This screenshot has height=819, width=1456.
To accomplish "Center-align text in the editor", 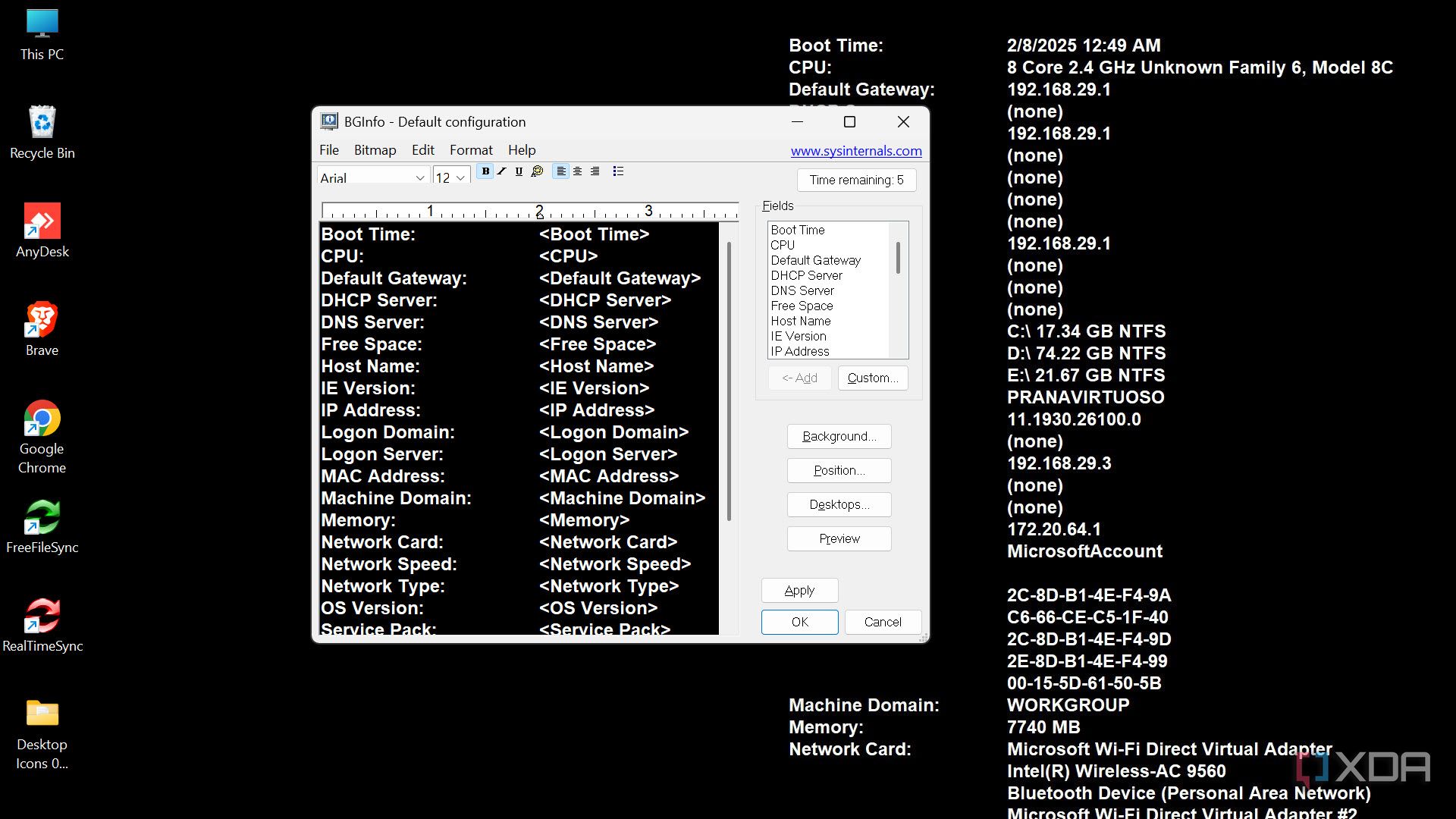I will [578, 171].
